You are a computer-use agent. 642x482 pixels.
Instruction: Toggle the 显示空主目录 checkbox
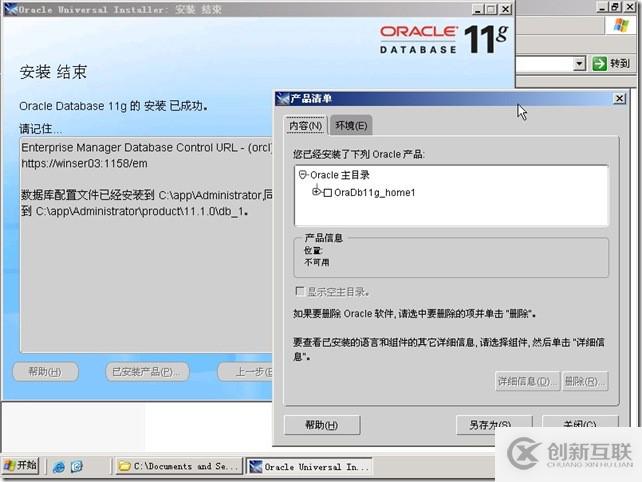[x=300, y=291]
